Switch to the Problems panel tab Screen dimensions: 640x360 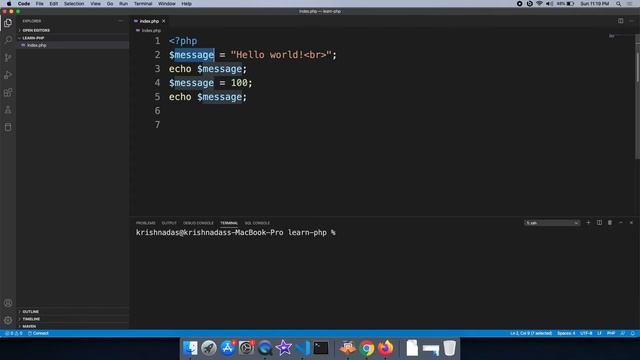(x=146, y=223)
